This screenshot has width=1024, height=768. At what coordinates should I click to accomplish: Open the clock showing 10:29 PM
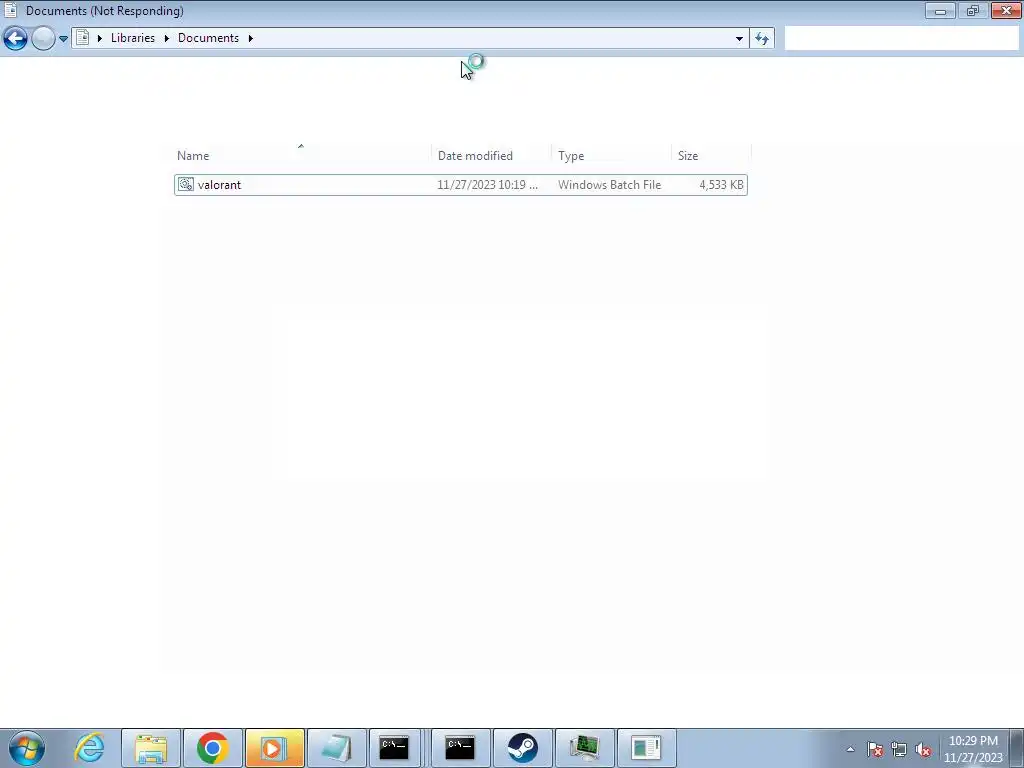coord(973,749)
